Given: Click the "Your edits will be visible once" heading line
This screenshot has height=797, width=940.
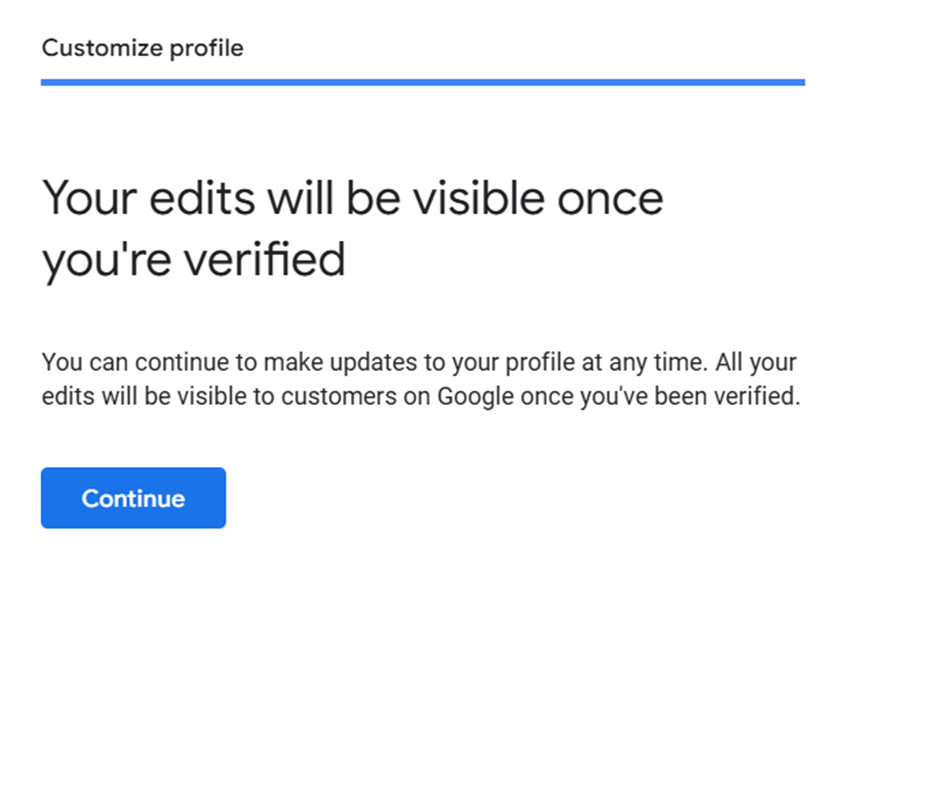Looking at the screenshot, I should (352, 198).
